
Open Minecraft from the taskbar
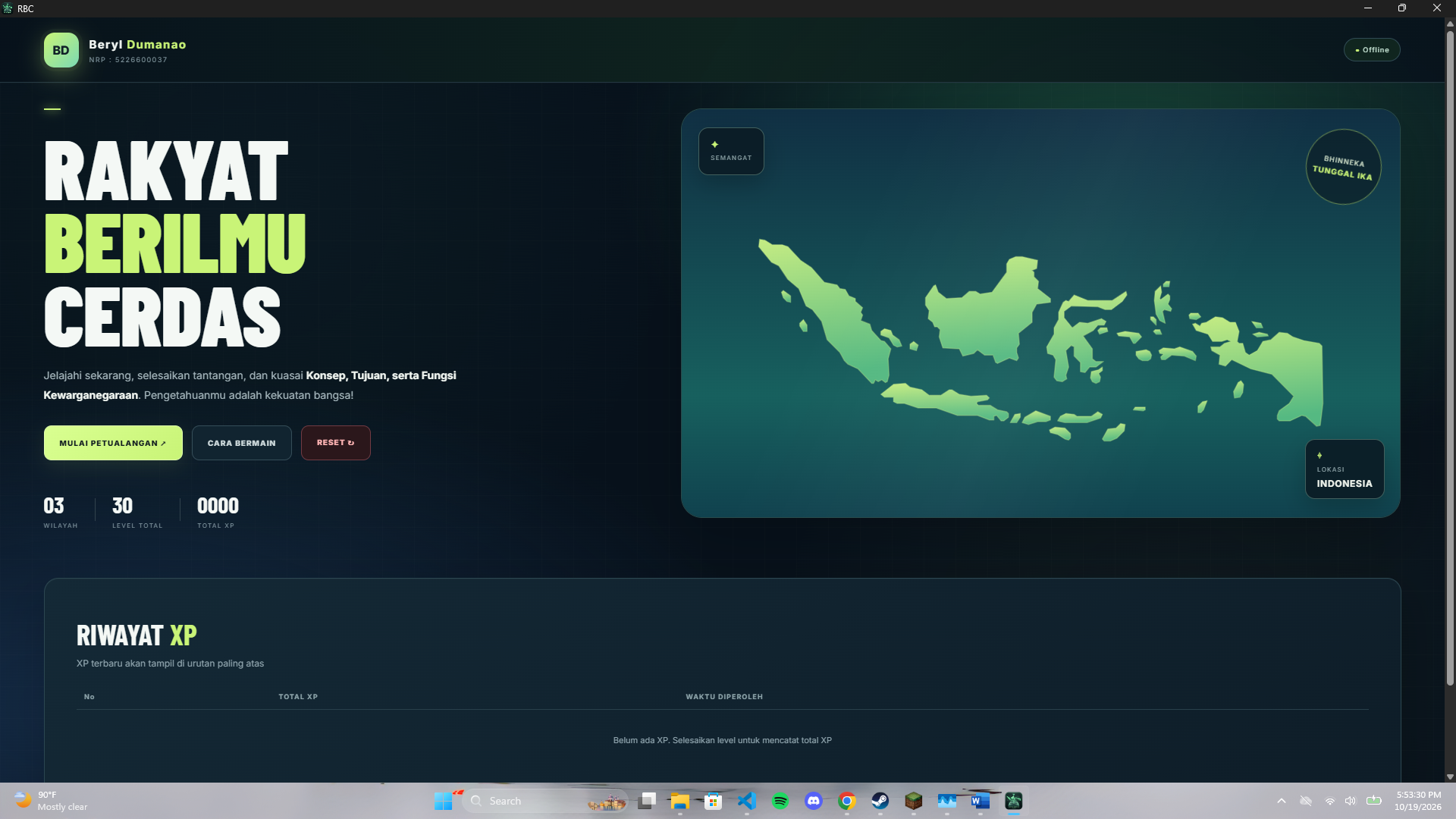914,801
